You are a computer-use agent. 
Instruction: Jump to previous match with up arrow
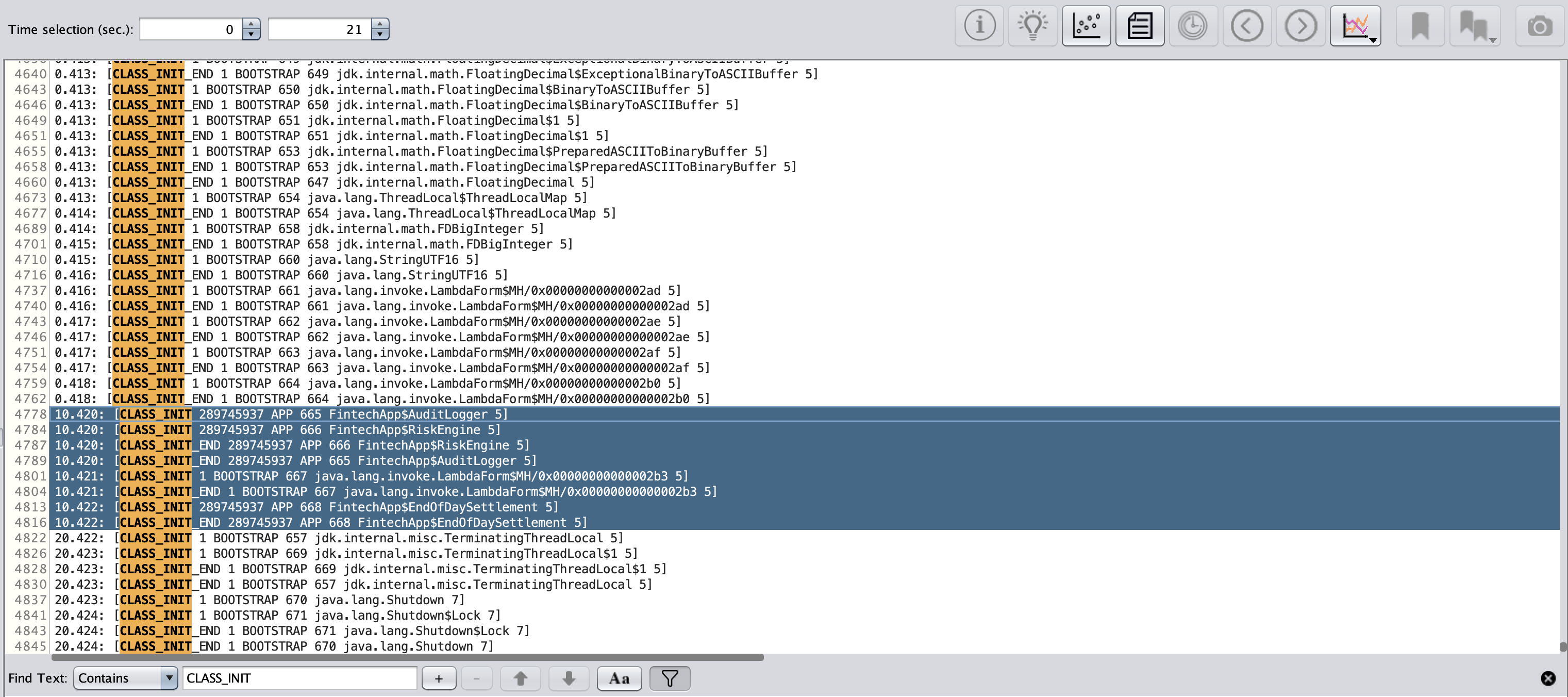click(x=520, y=678)
